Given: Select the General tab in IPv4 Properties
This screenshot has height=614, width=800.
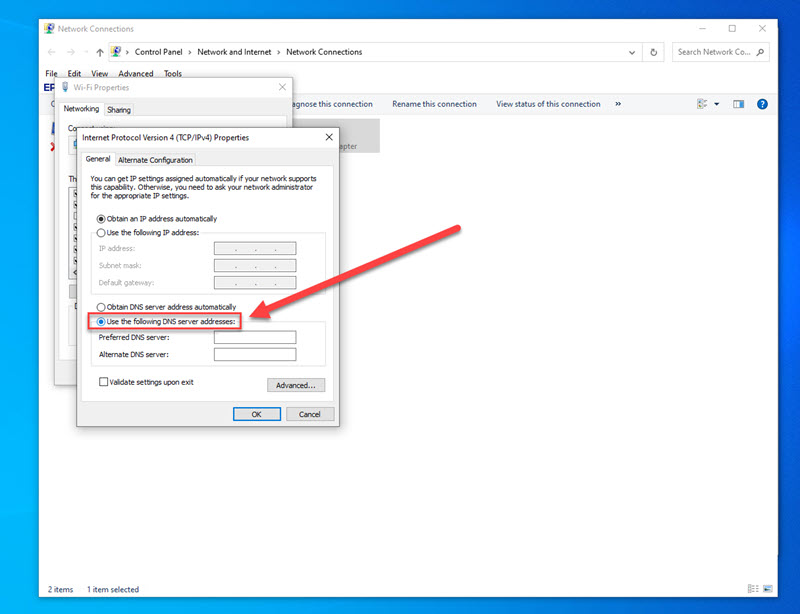Looking at the screenshot, I should (x=97, y=159).
